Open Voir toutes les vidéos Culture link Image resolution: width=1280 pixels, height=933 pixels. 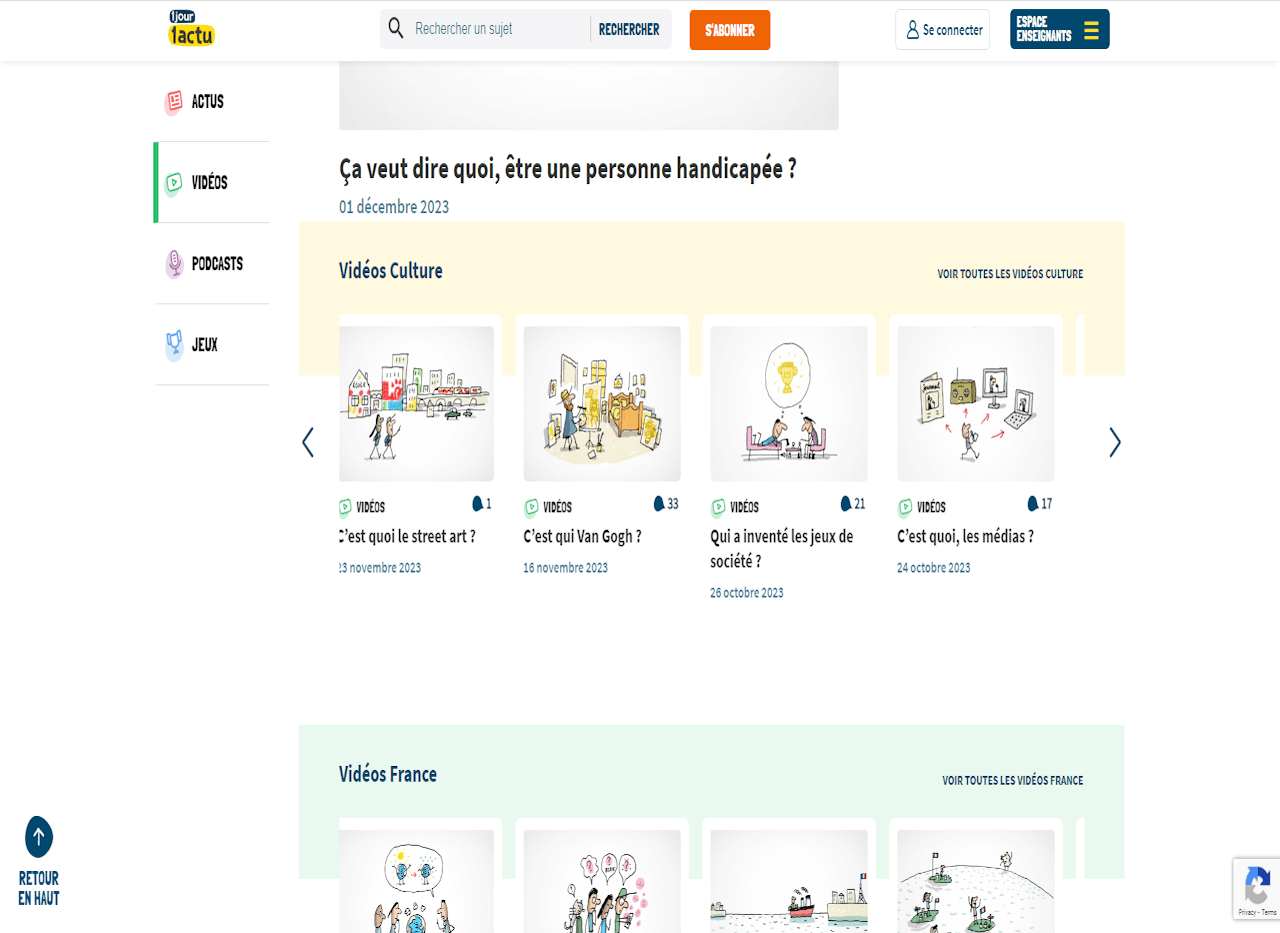coord(1010,274)
